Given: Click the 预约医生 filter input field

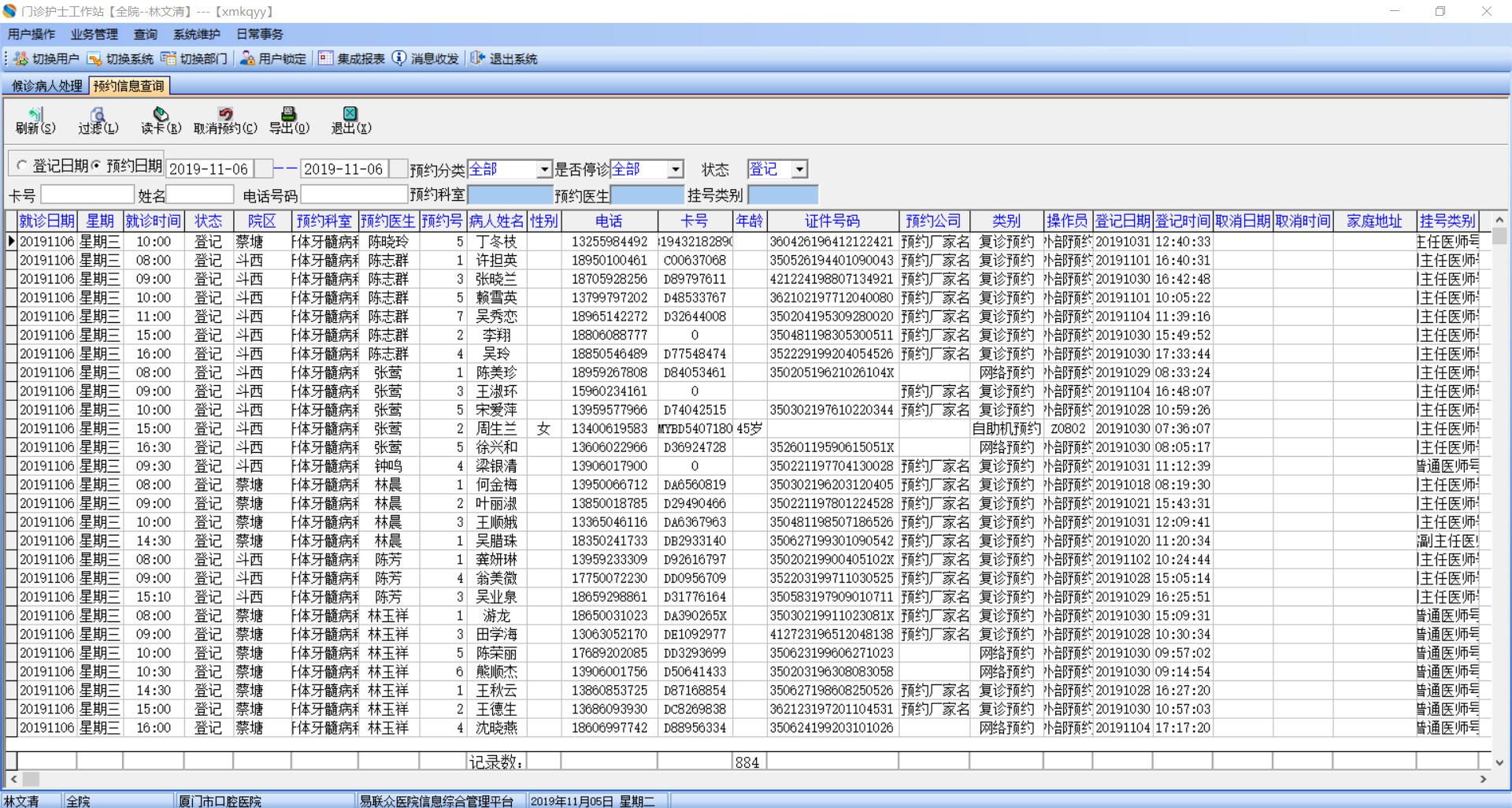Looking at the screenshot, I should click(x=647, y=195).
